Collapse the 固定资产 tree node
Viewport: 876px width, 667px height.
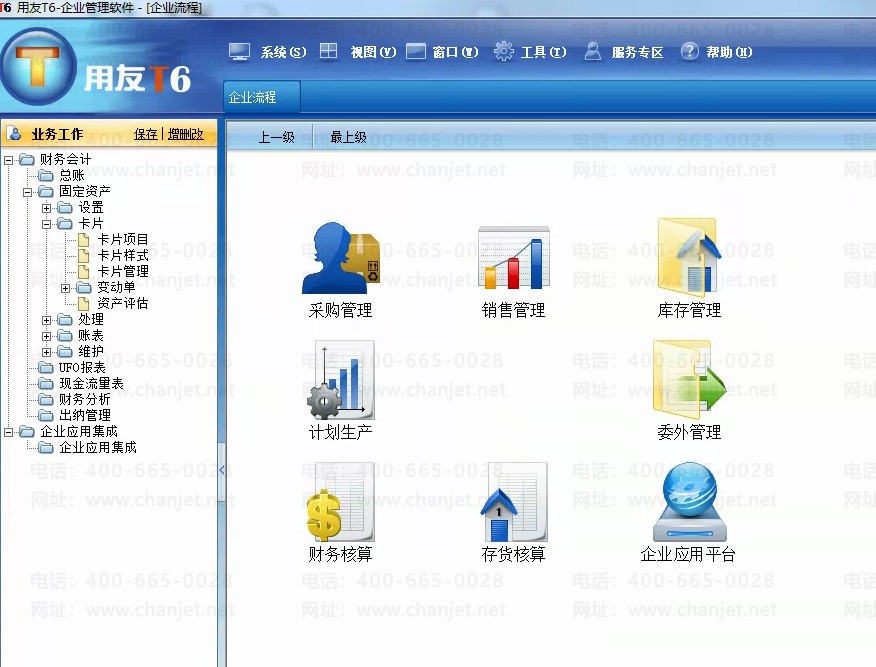[27, 192]
